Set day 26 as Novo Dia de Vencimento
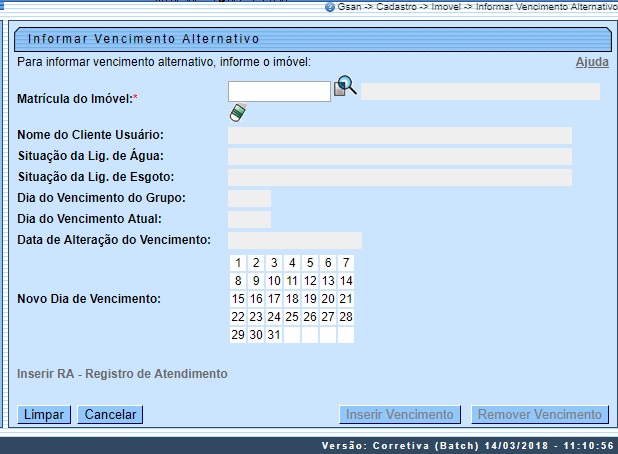The width and height of the screenshot is (618, 454). click(310, 317)
